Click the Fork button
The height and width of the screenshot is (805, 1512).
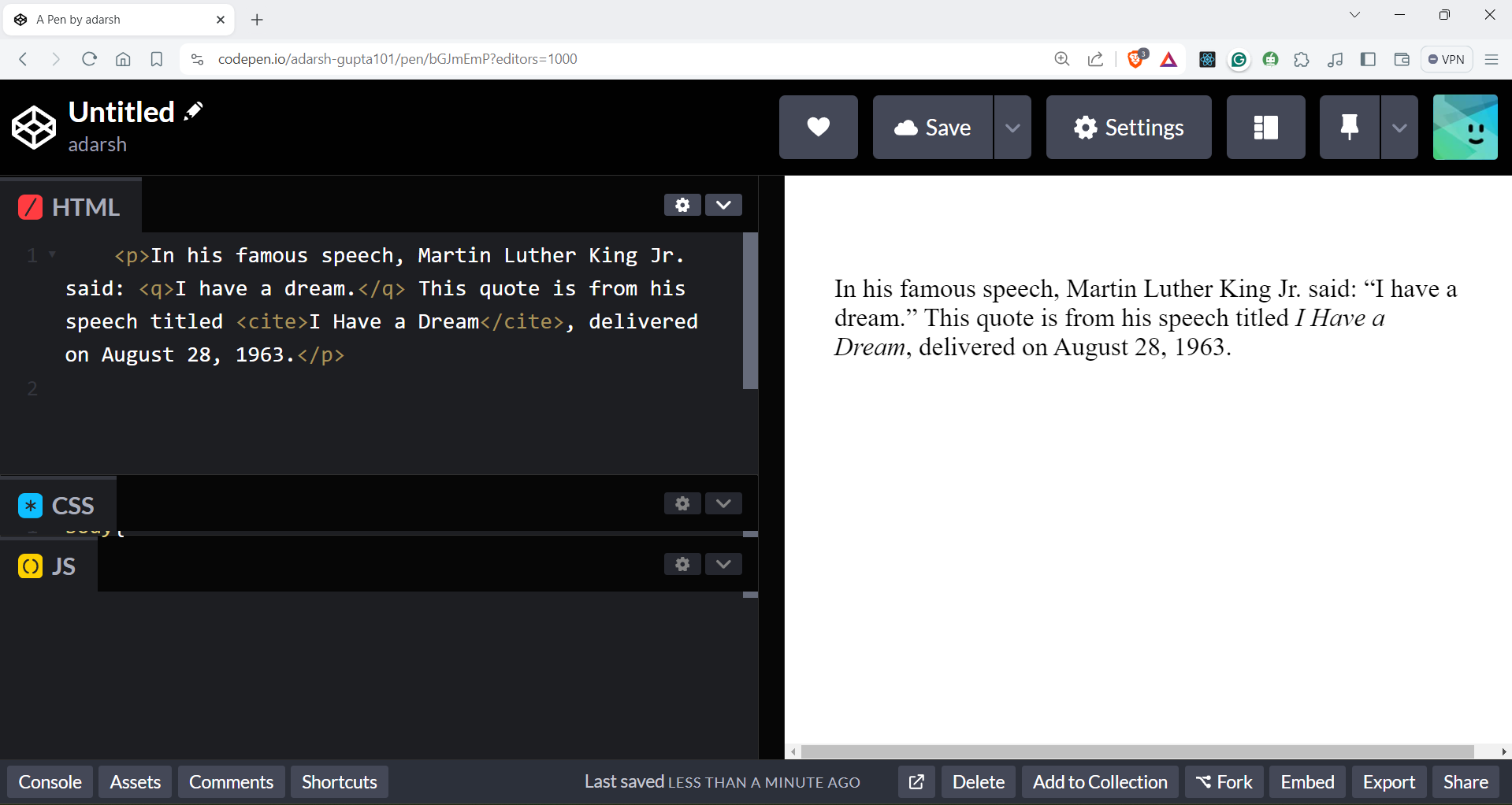coord(1224,782)
